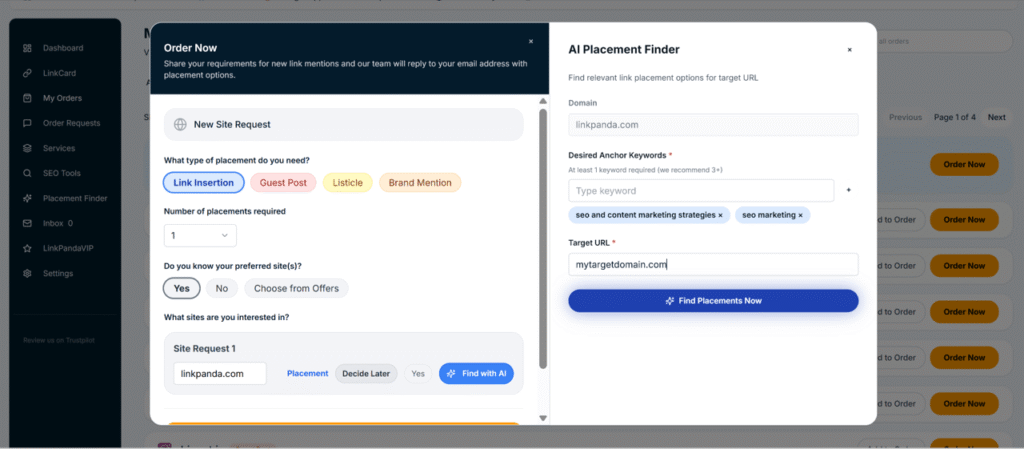Screen dimensions: 1024x449
Task: Open My Orders from sidebar icon
Action: click(x=28, y=98)
